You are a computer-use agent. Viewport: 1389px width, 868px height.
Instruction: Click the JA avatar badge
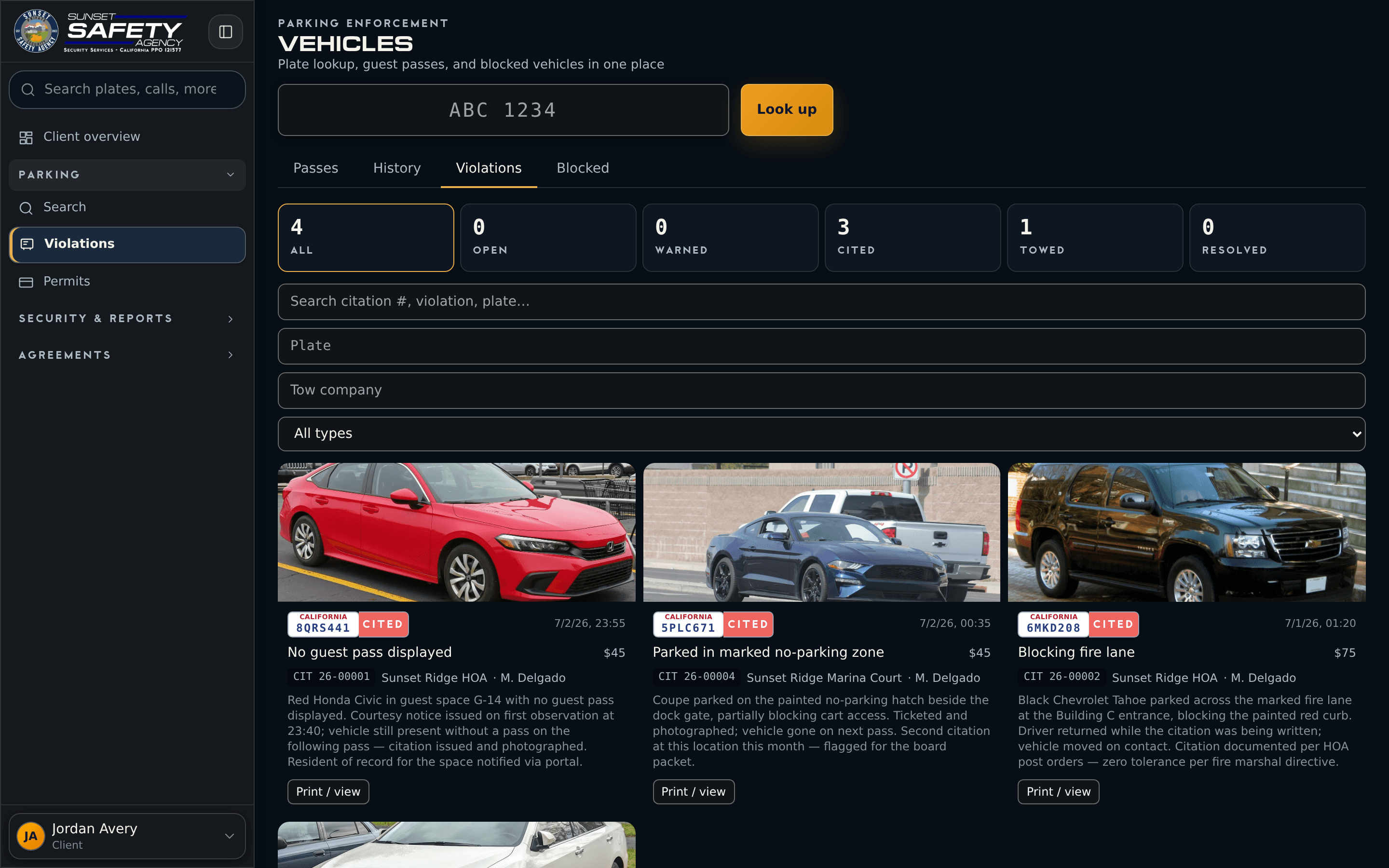(31, 836)
